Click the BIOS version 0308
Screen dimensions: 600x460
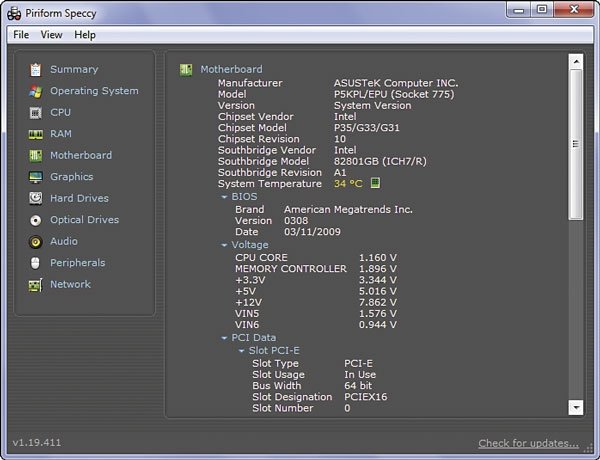point(296,221)
